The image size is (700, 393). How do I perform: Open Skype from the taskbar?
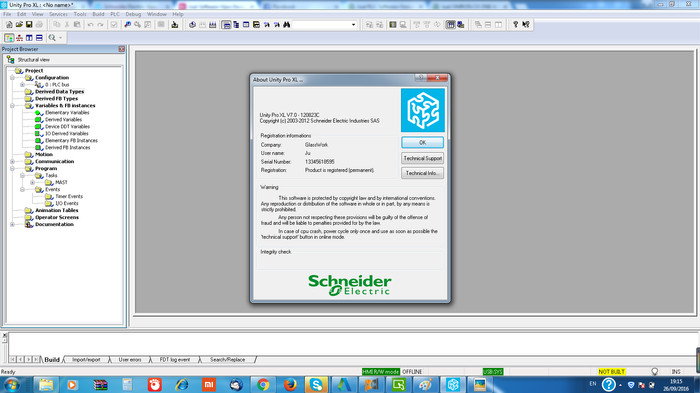317,385
